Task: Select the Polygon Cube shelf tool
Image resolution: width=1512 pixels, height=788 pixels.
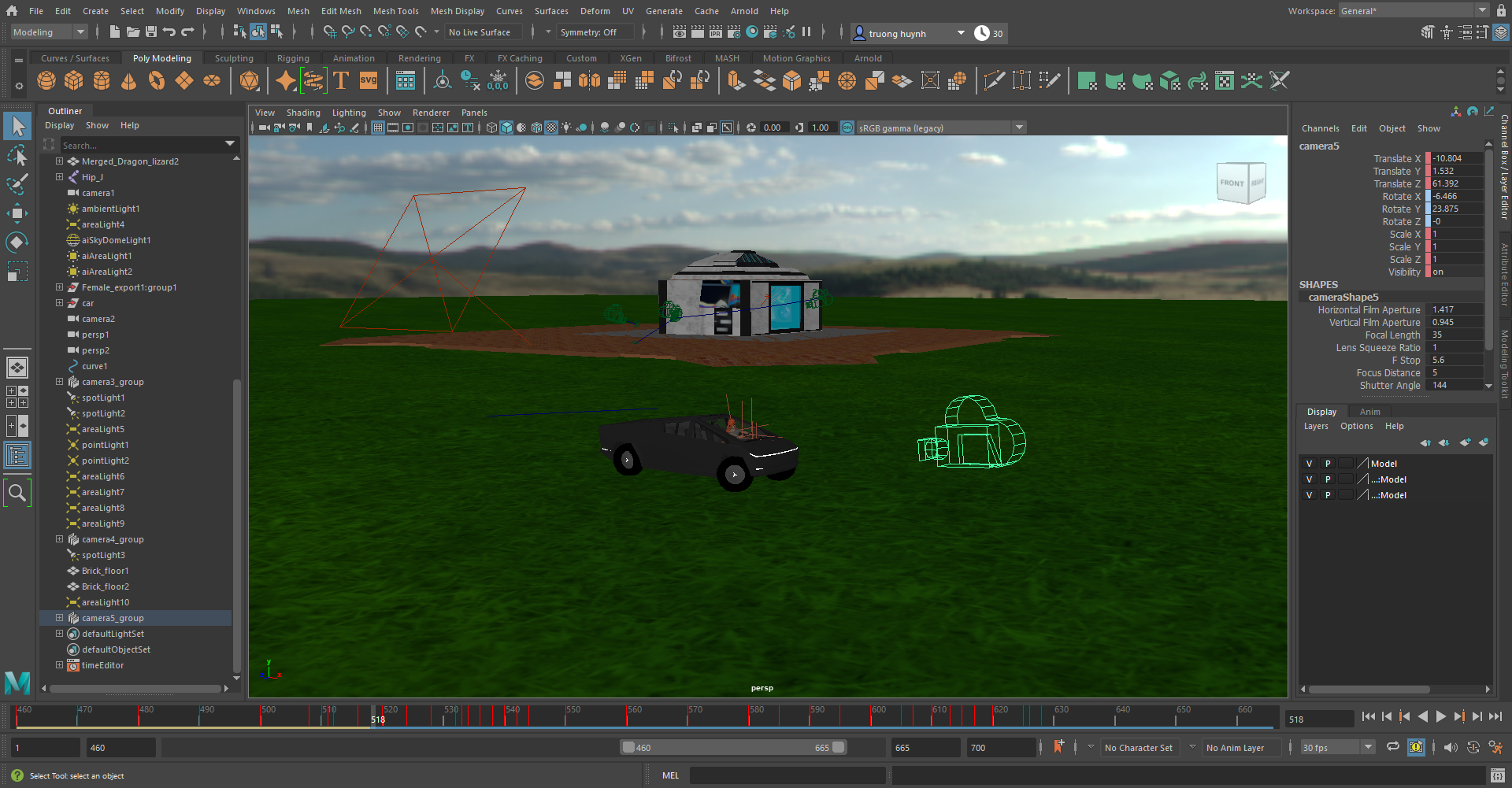Action: (x=73, y=80)
